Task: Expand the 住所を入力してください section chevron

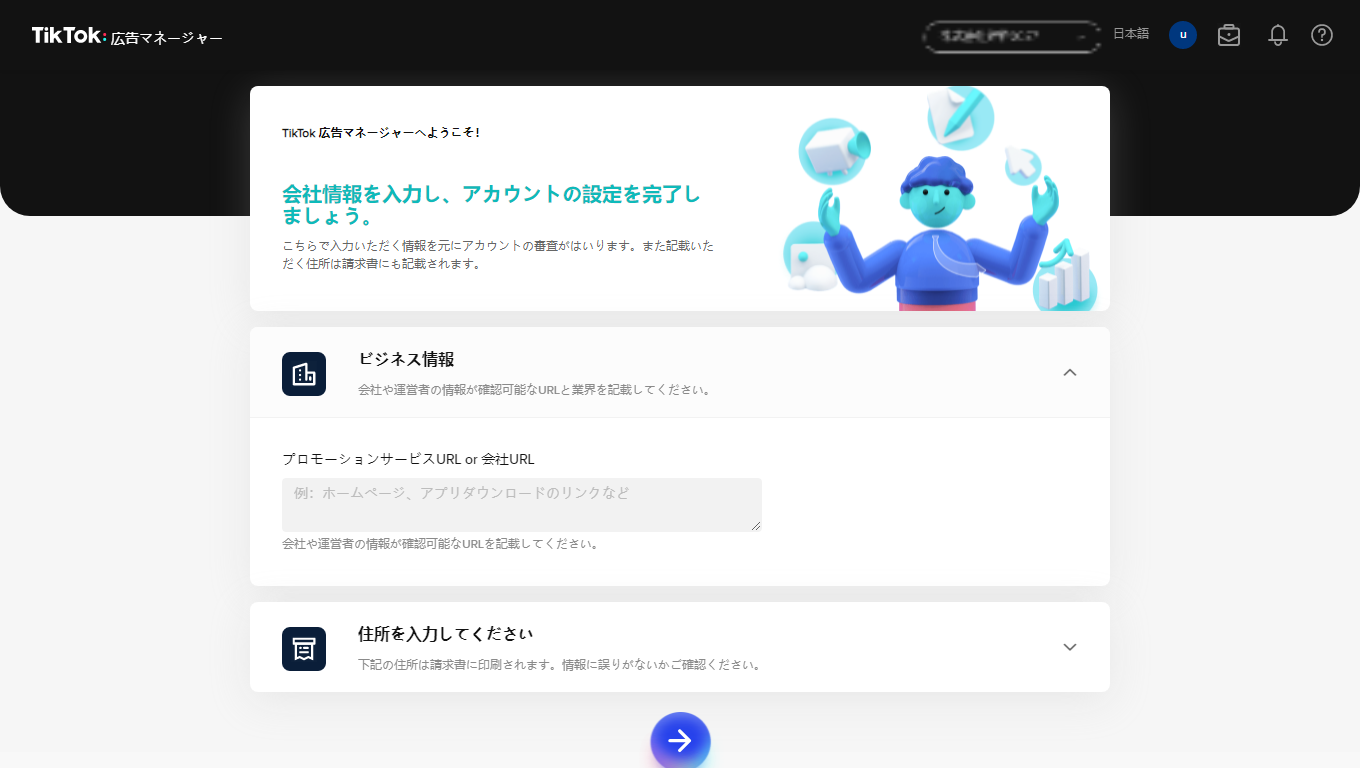Action: 1070,647
